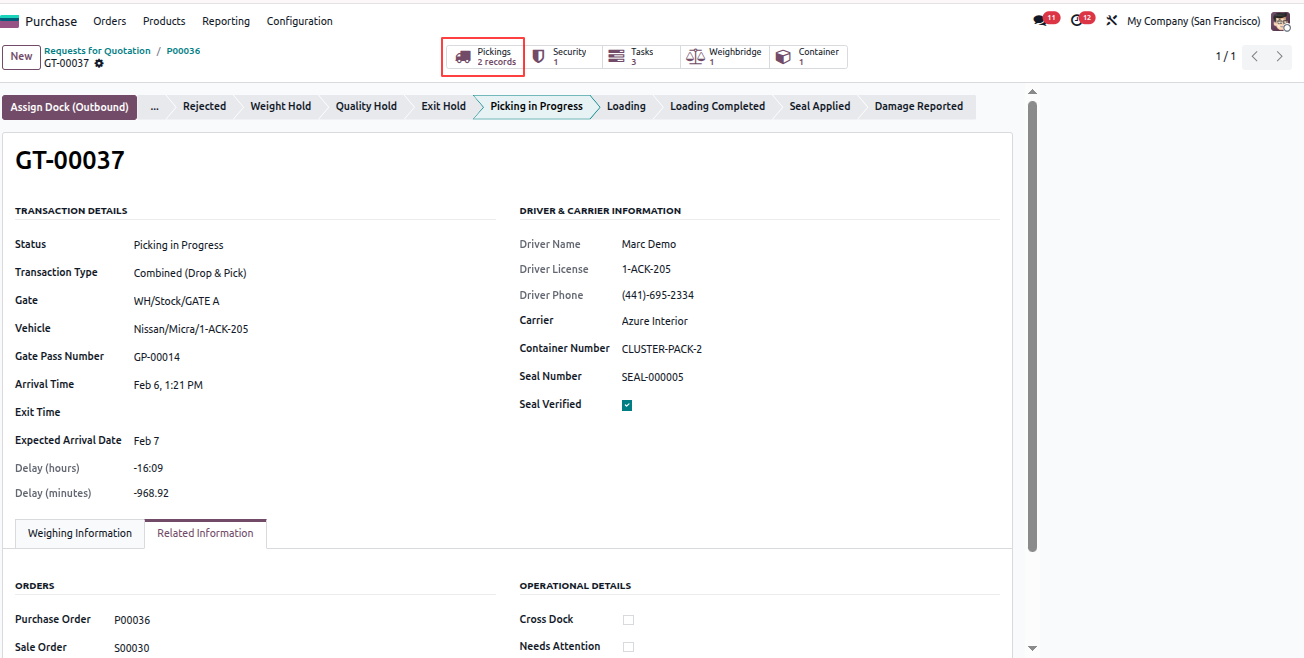Viewport: 1304px width, 658px height.
Task: Click the Vehicle field Nissan/Micra/1-ACK-205
Action: coord(191,329)
